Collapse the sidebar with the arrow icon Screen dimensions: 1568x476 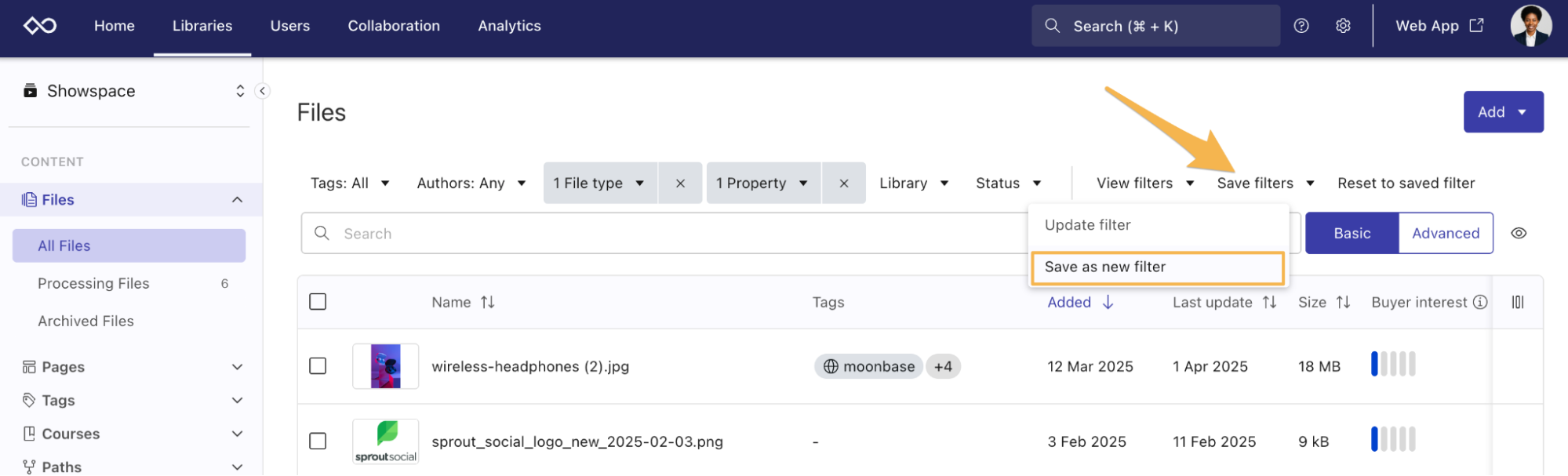point(263,91)
